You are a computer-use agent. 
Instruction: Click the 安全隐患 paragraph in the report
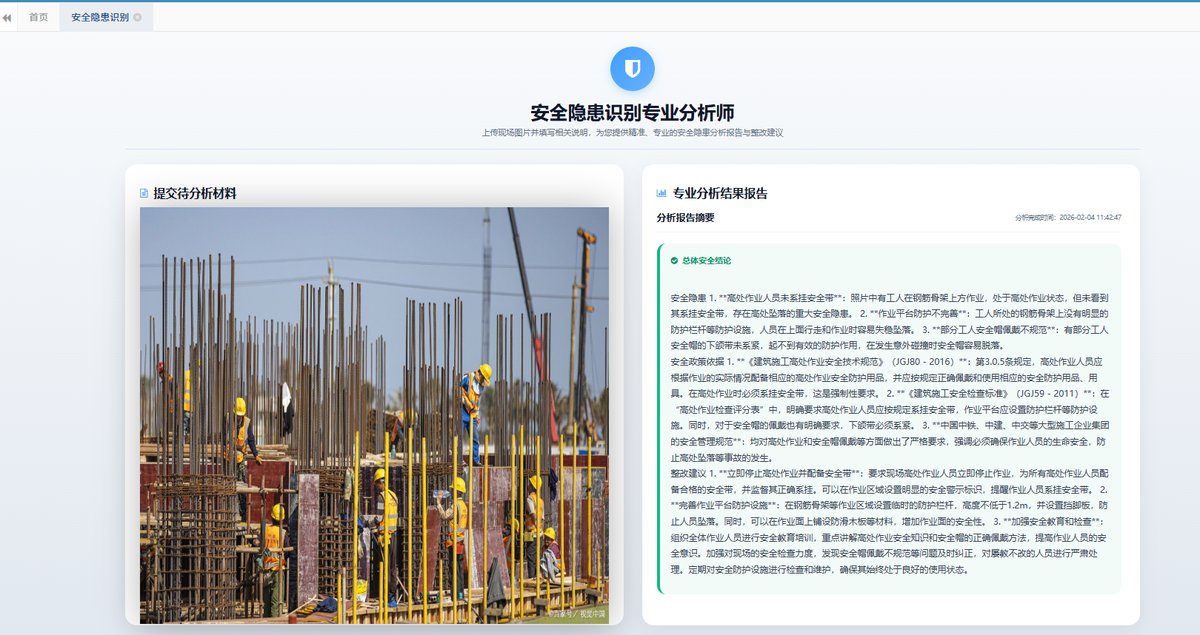(890, 321)
